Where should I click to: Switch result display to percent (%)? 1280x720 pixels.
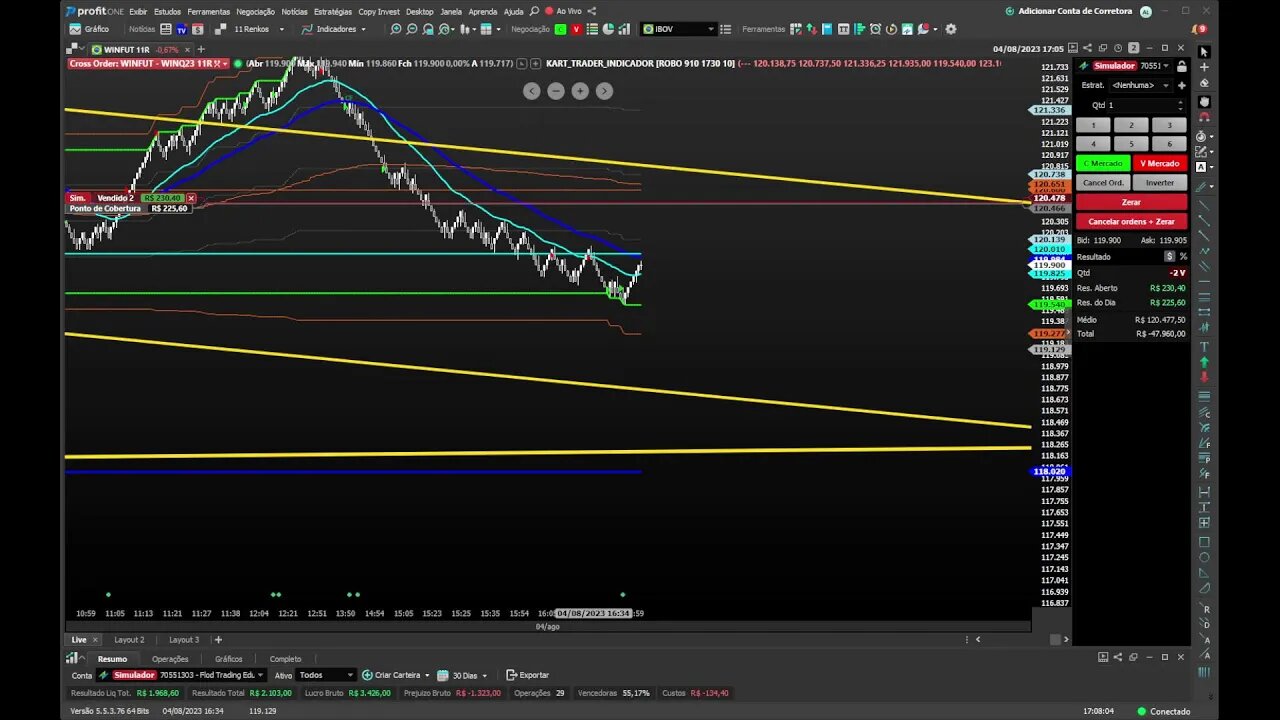point(1183,257)
